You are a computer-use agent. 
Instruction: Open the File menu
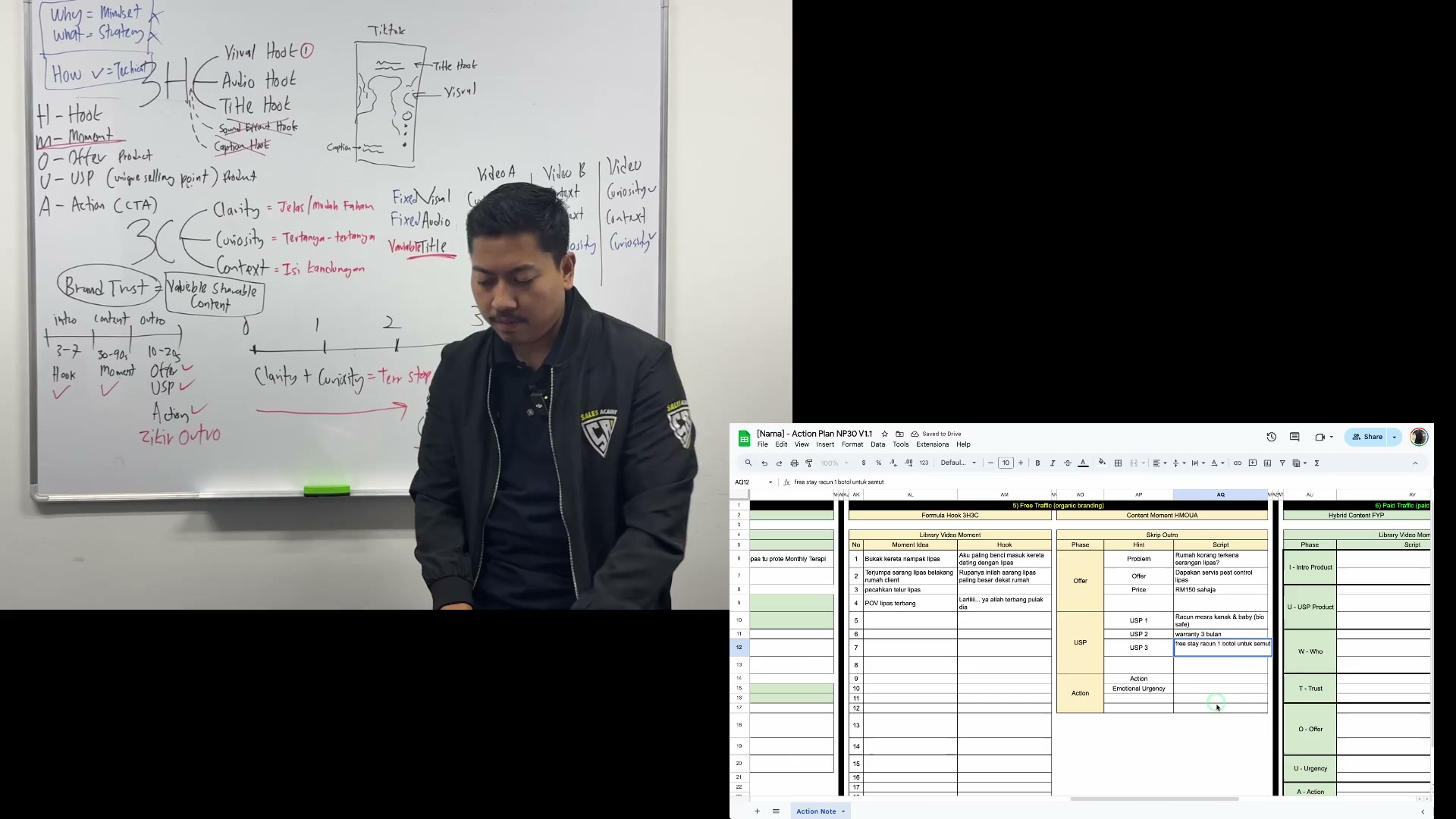click(x=762, y=444)
